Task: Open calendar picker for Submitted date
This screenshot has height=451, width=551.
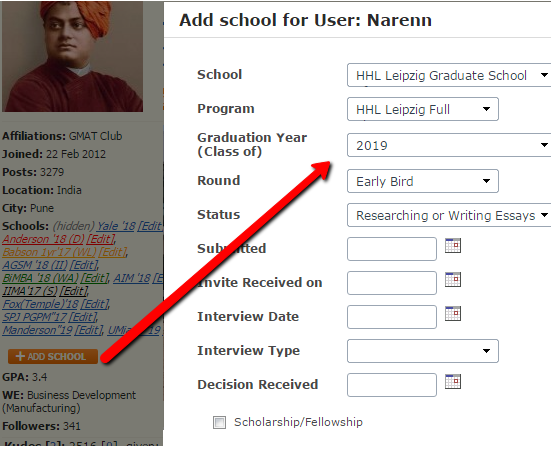Action: (x=453, y=246)
